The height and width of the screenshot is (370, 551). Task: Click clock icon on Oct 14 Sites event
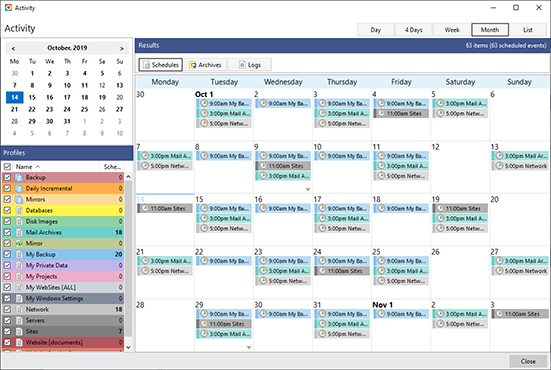pos(145,208)
